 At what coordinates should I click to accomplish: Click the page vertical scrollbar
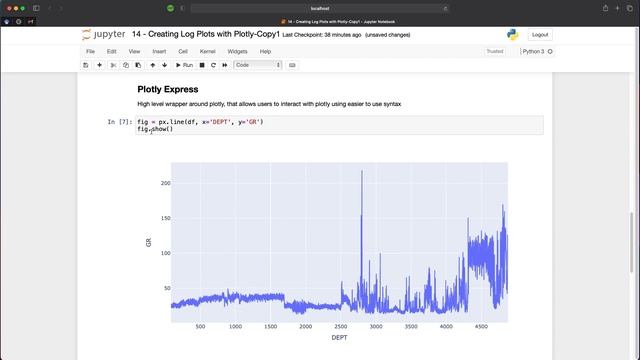click(632, 242)
